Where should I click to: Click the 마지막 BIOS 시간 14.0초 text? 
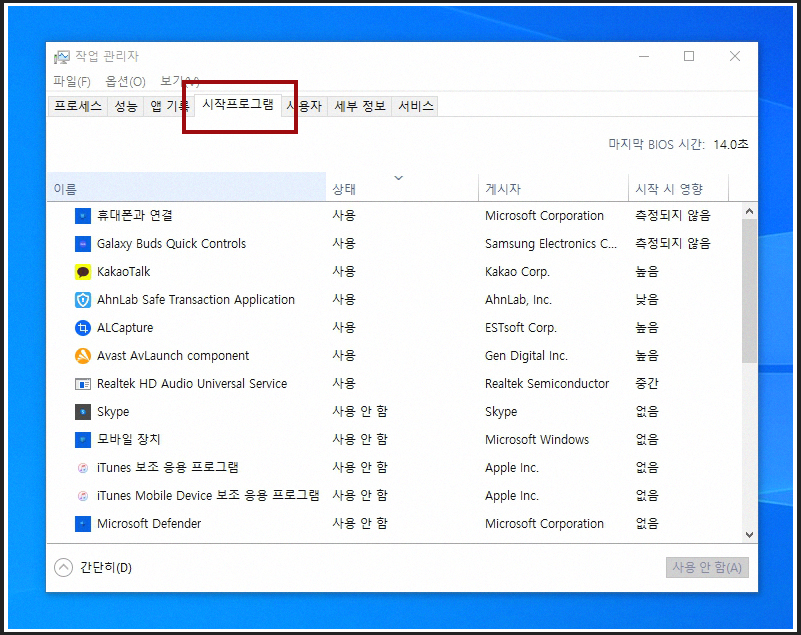click(678, 145)
